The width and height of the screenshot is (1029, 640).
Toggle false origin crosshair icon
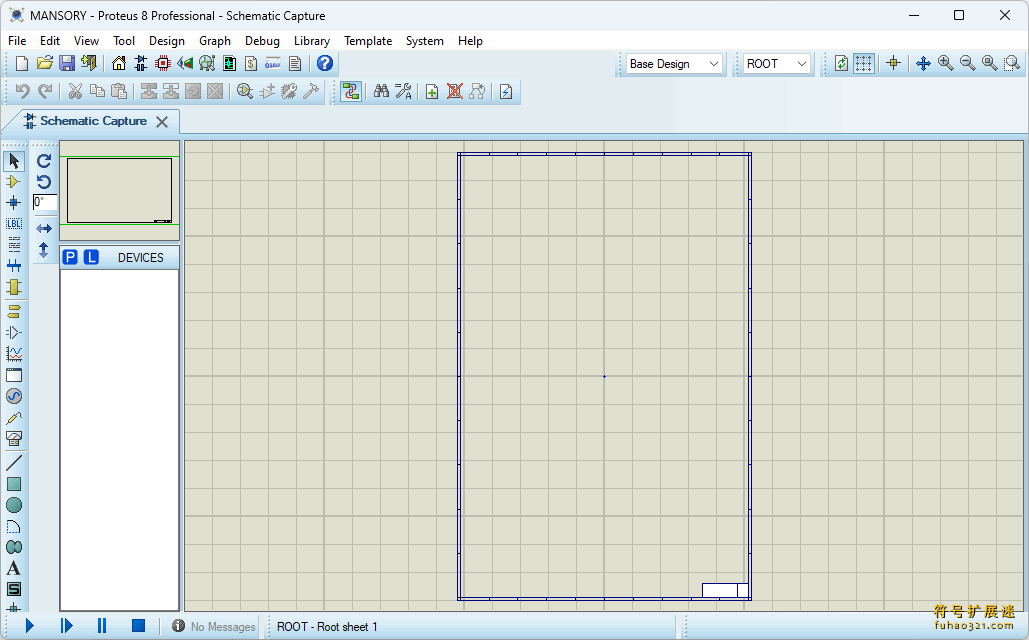tap(893, 64)
